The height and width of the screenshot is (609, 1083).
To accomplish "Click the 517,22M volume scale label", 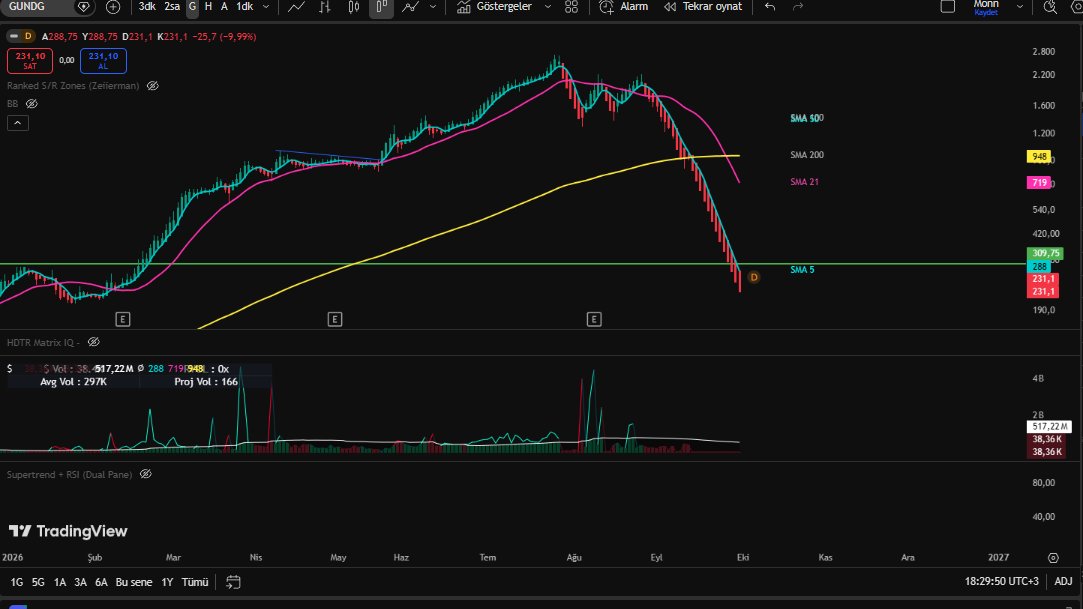I will 1048,427.
